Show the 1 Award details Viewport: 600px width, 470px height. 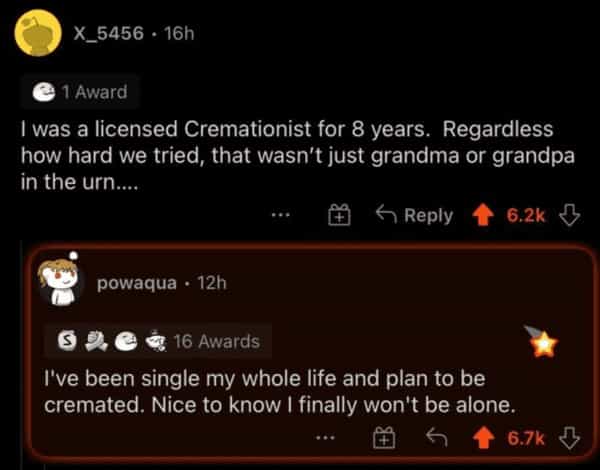click(79, 92)
